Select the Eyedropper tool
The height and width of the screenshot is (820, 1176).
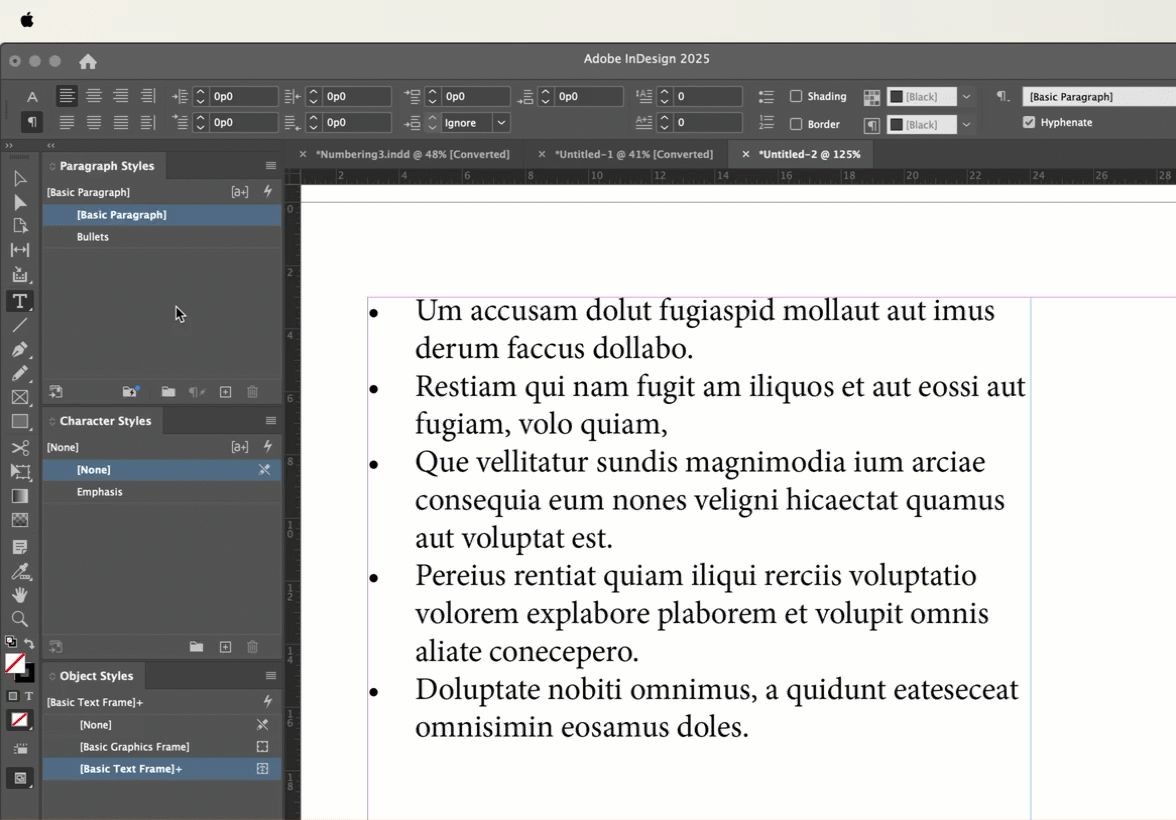(20, 572)
